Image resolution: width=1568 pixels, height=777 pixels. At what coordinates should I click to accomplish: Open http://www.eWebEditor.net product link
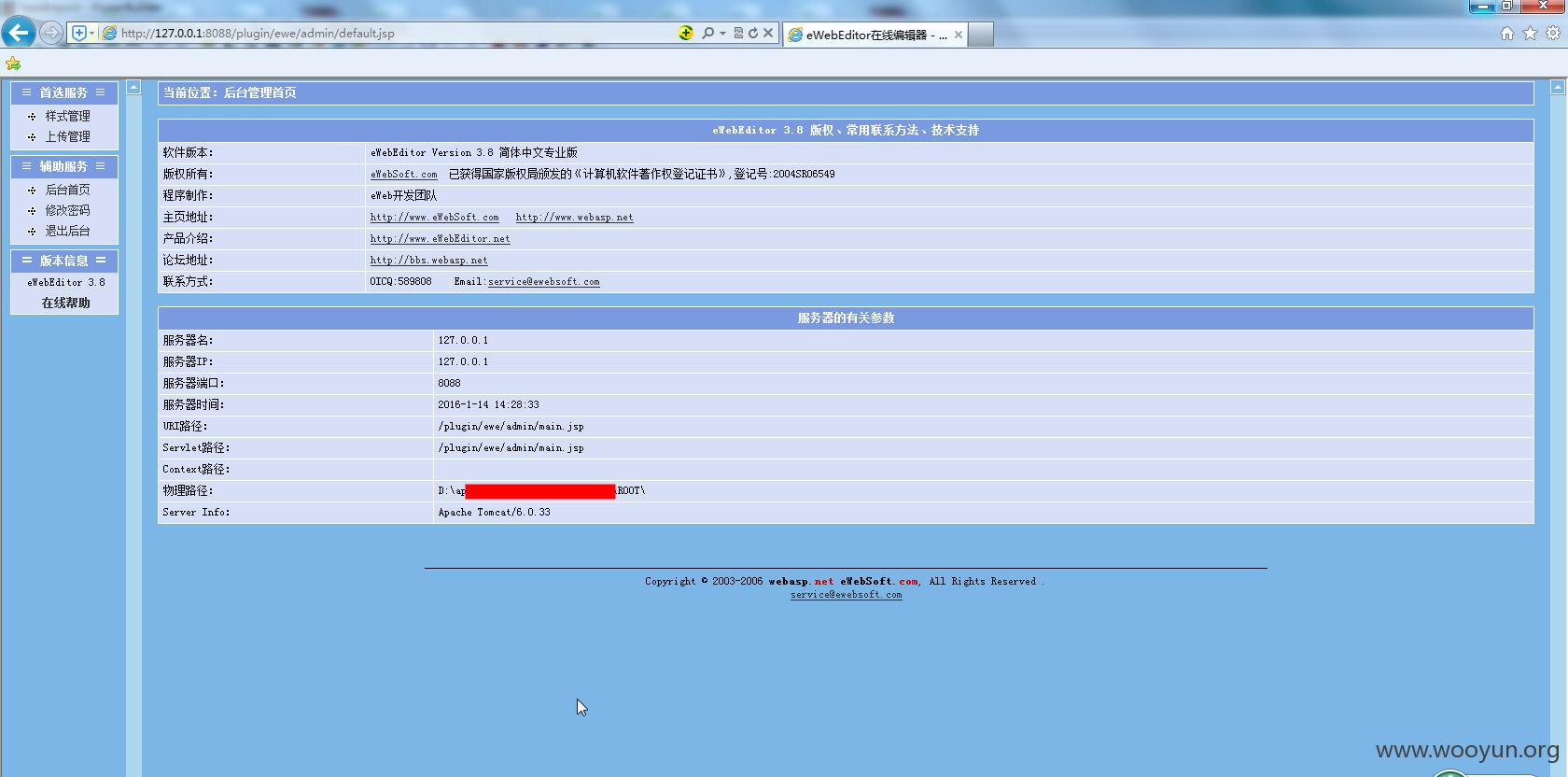pos(440,239)
